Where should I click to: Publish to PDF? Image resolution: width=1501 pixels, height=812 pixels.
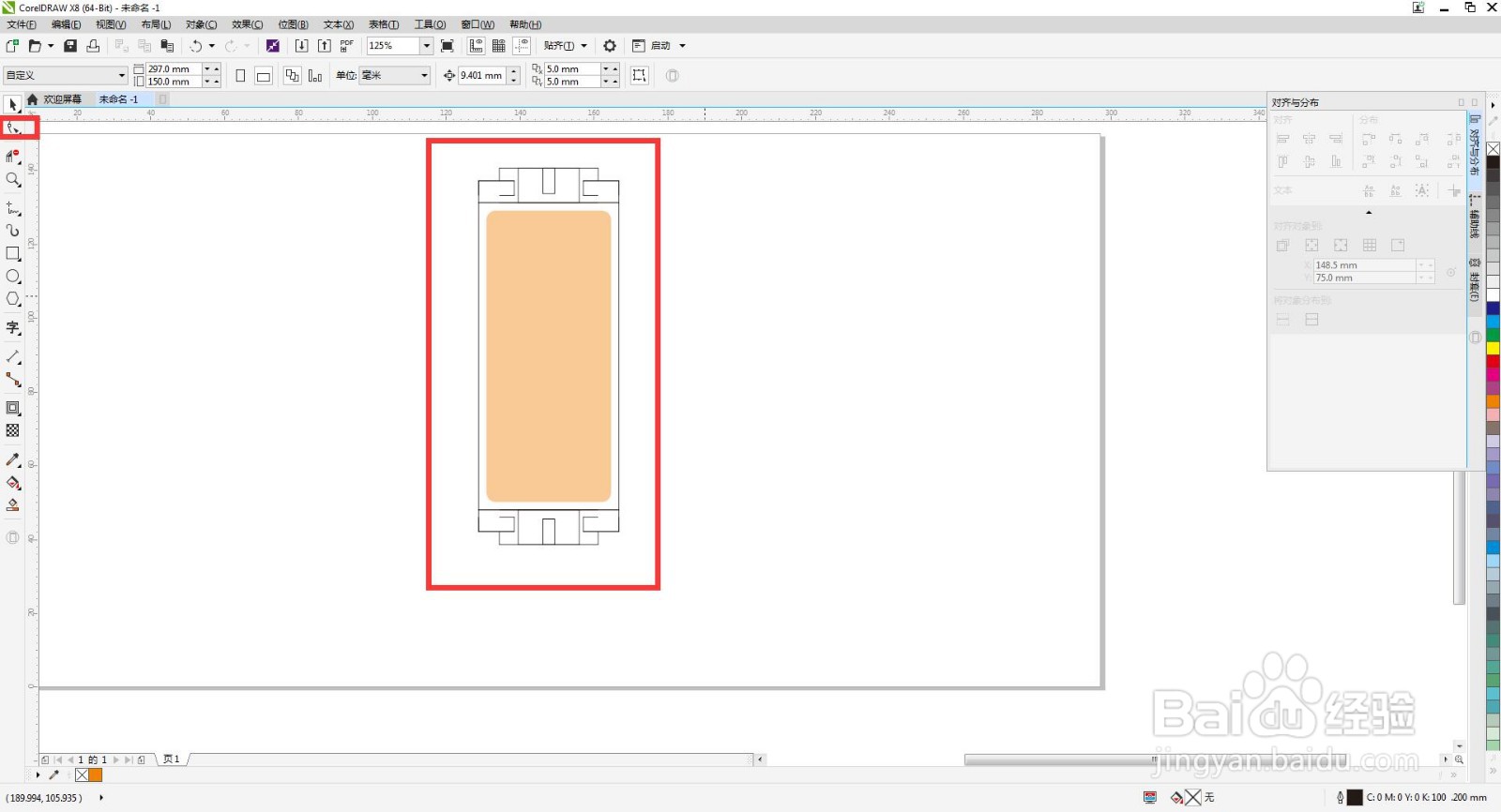click(x=347, y=46)
